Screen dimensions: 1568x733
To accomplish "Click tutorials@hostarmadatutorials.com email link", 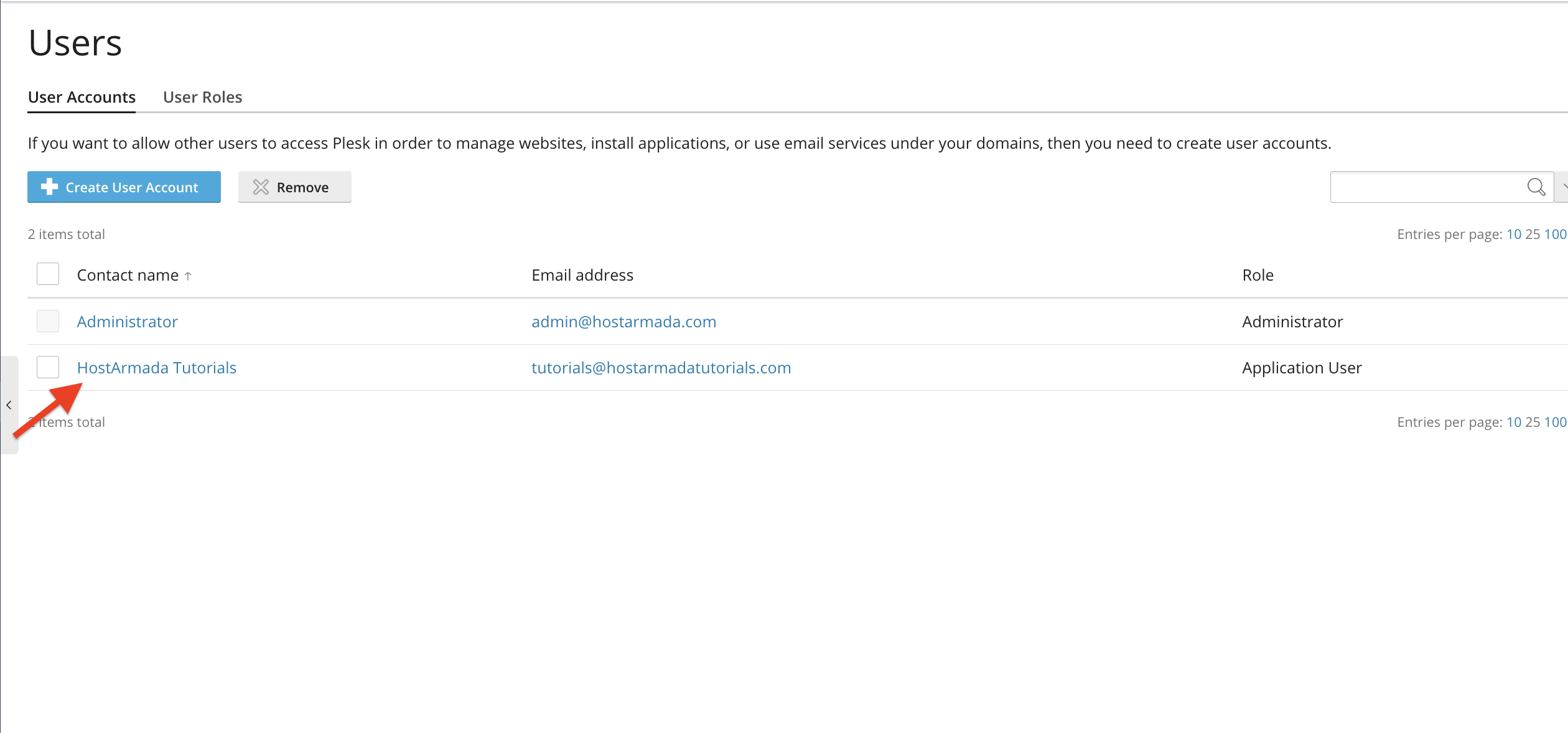I will click(661, 368).
